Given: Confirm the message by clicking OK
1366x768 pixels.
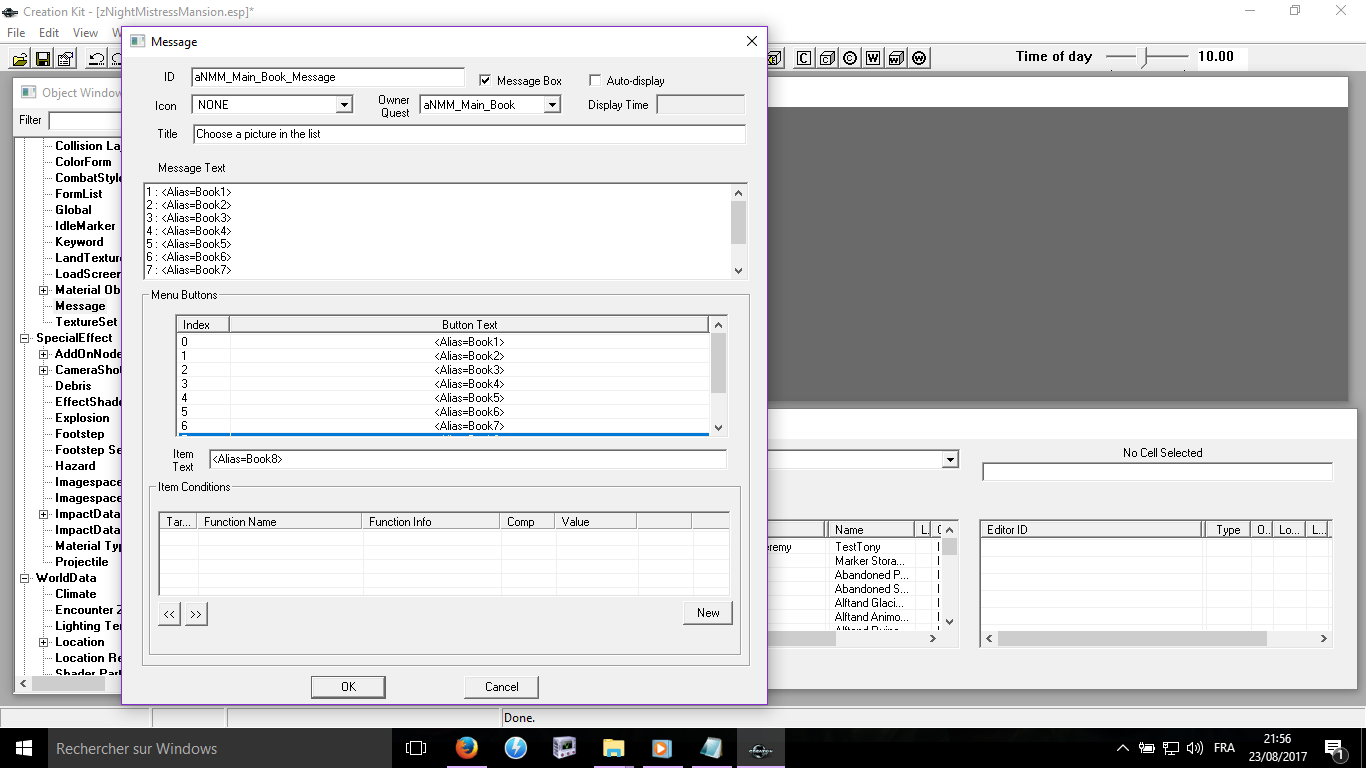Looking at the screenshot, I should 347,687.
